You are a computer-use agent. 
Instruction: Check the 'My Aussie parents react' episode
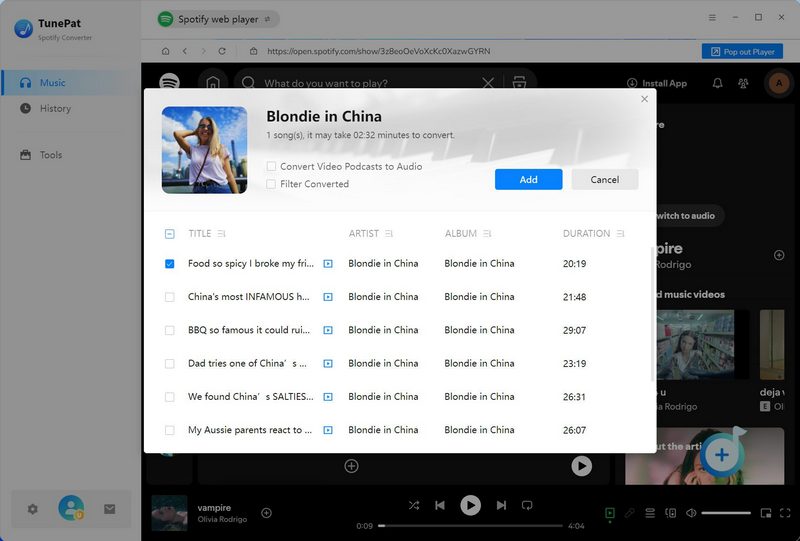(x=170, y=430)
